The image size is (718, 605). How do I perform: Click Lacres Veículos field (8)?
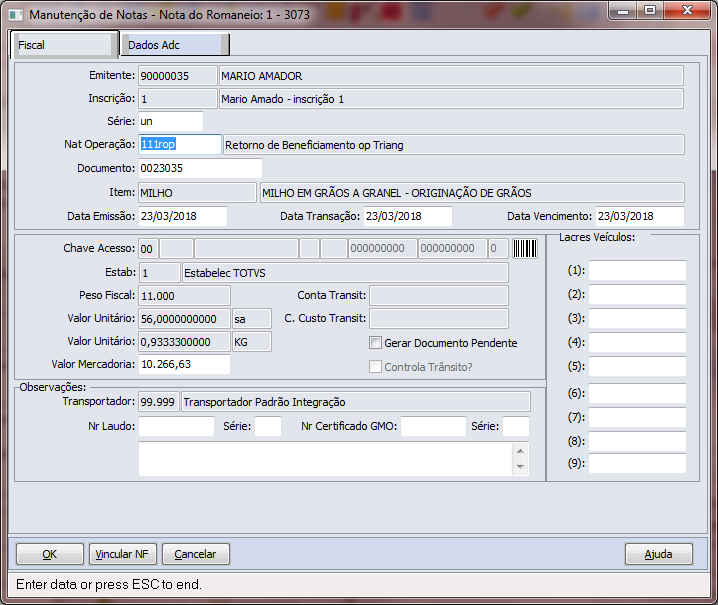637,441
